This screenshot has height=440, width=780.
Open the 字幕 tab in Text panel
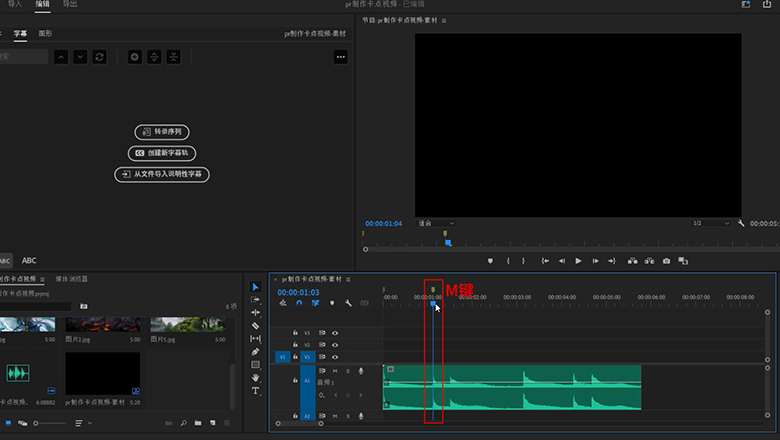point(20,33)
